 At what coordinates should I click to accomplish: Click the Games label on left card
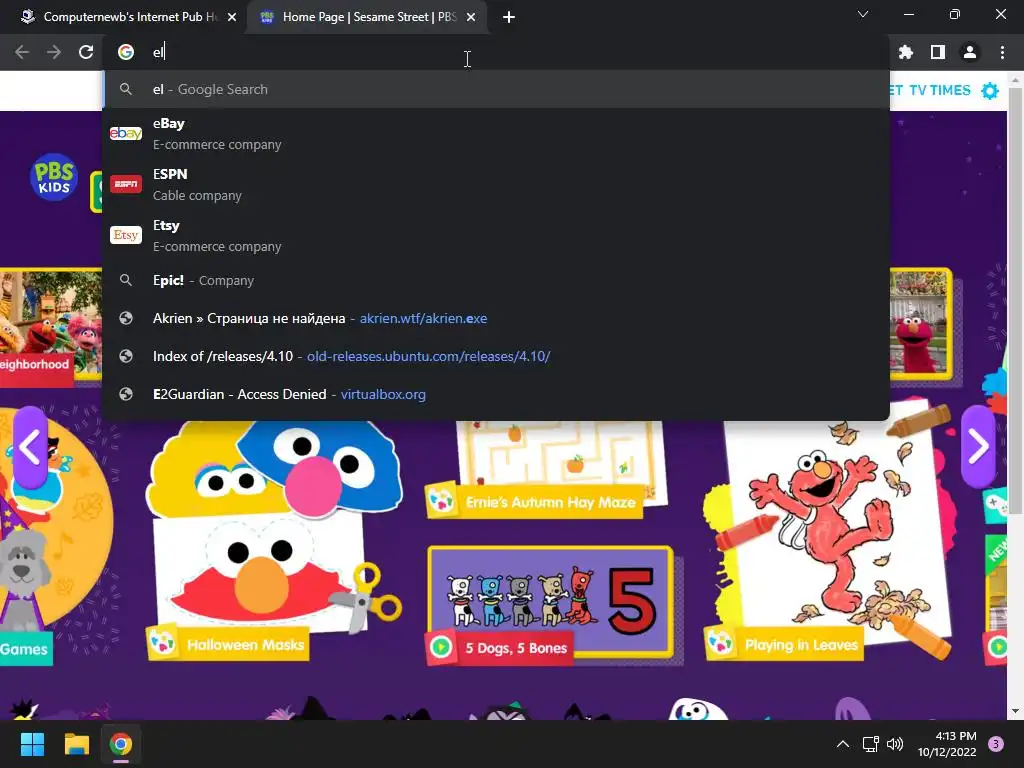25,649
